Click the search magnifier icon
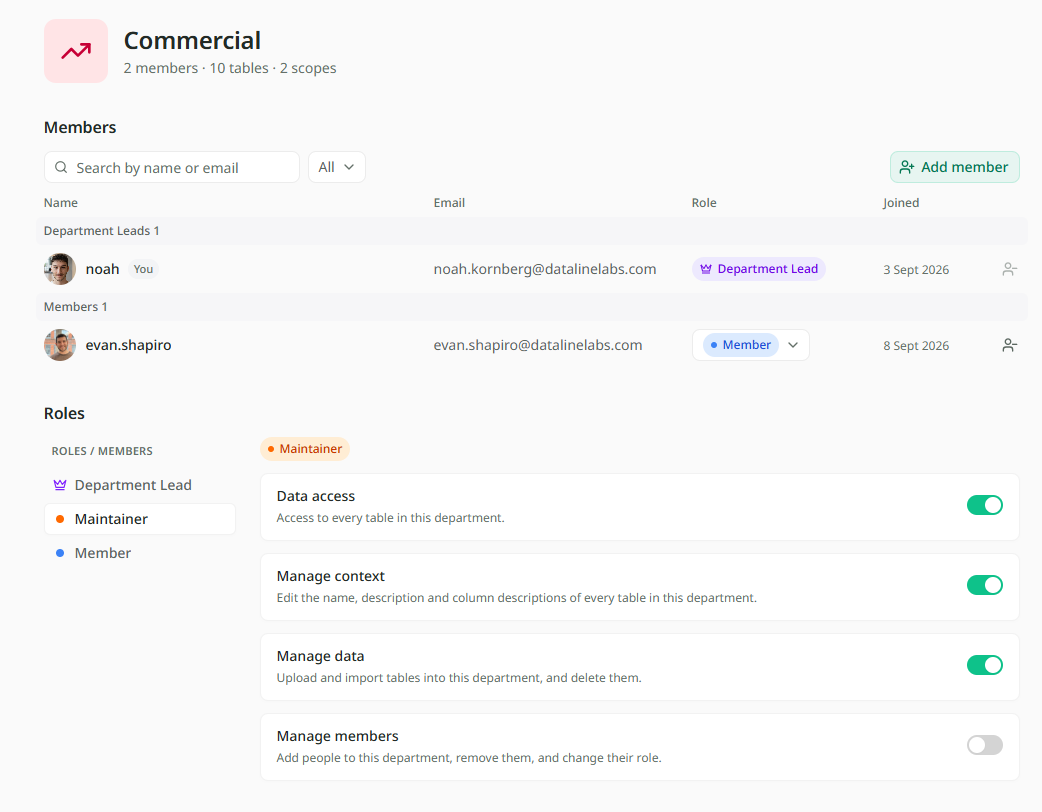 (61, 167)
